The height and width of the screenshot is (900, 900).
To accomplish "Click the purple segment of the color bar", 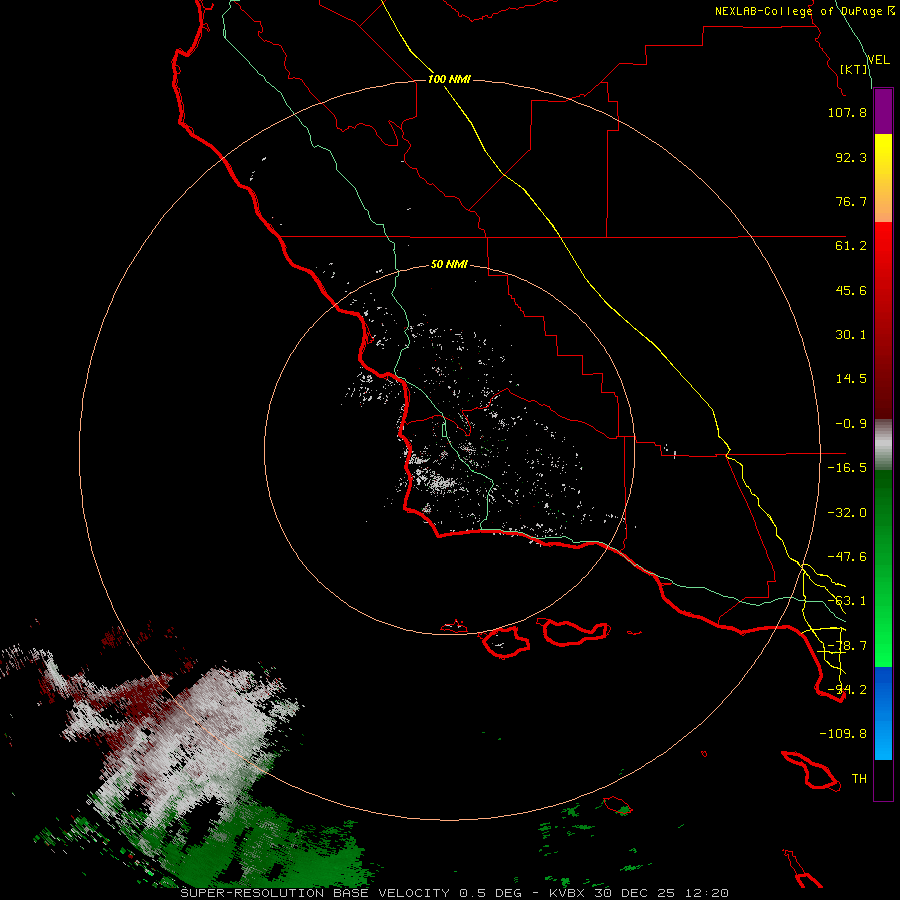I will click(x=883, y=111).
